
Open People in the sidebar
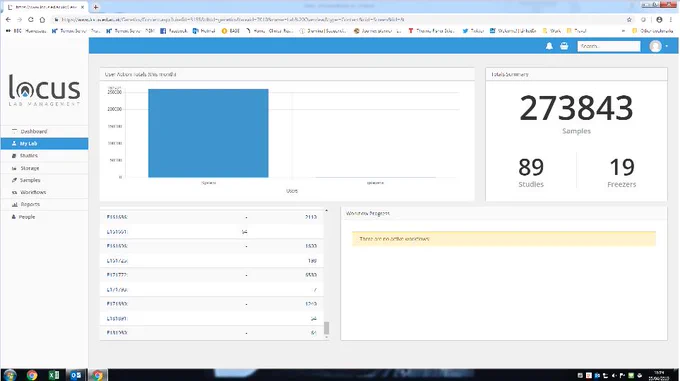pos(44,217)
